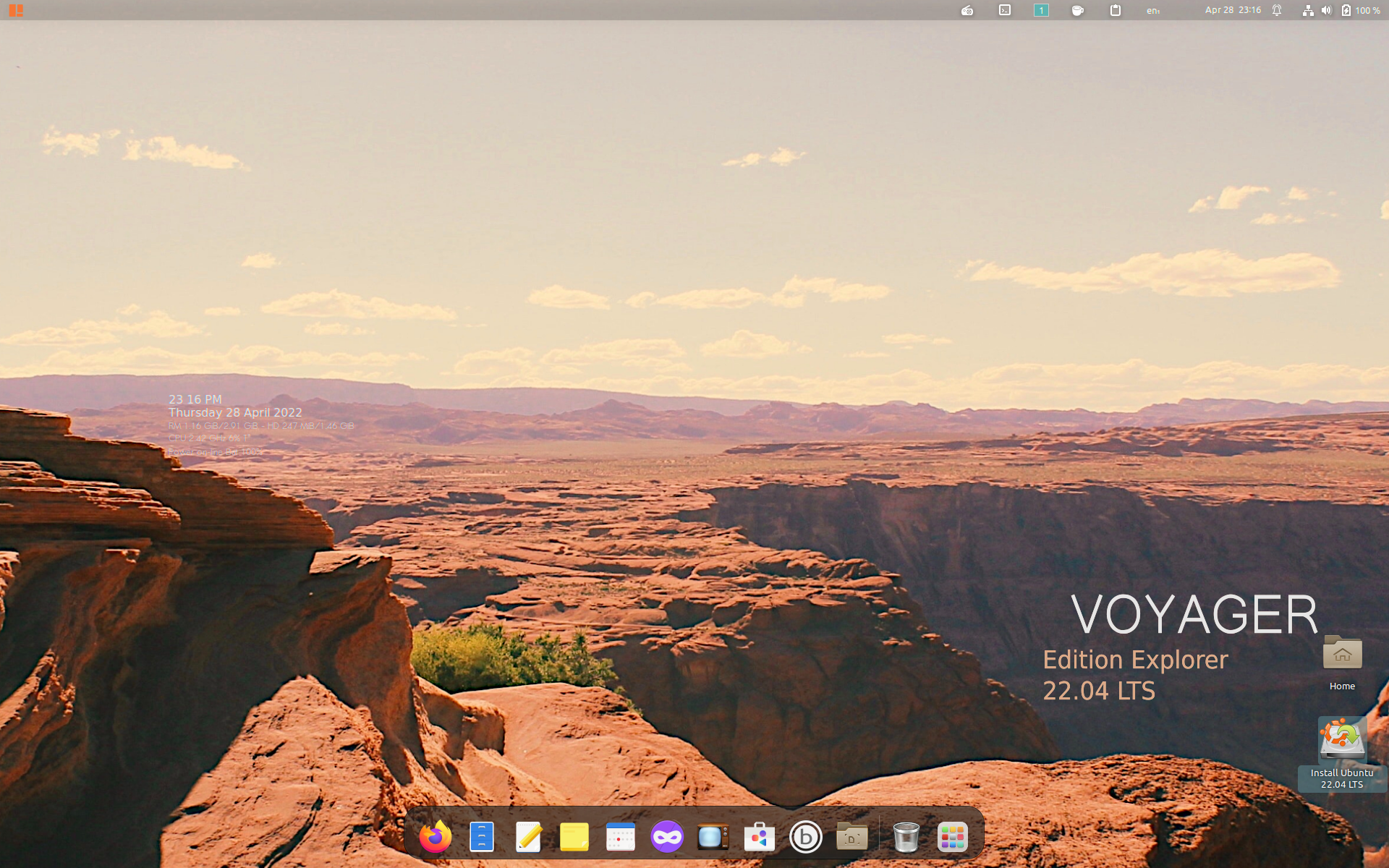Open the radio applet in the top panel

[967, 10]
